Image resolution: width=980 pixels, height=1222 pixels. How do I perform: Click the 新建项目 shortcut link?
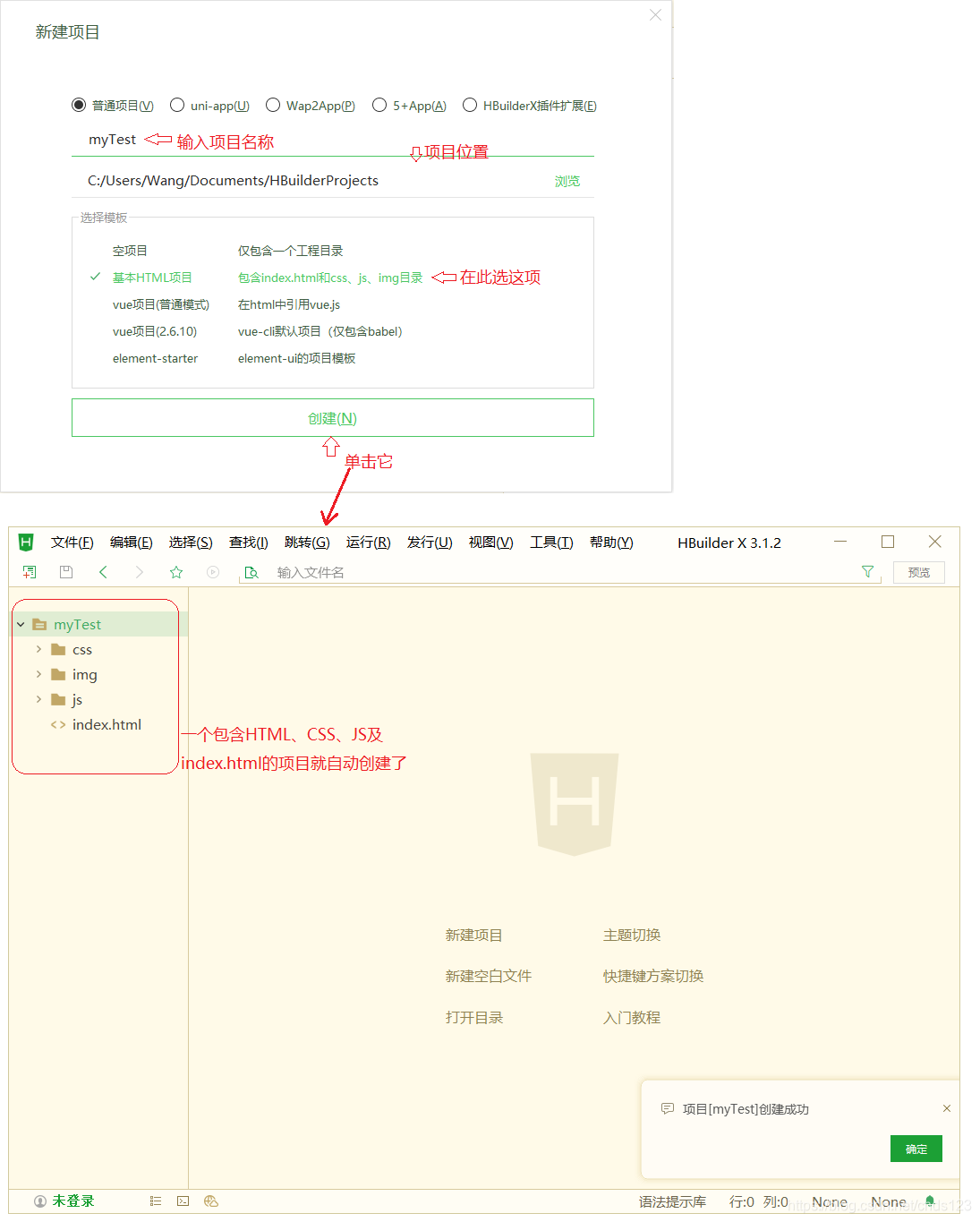[x=474, y=935]
